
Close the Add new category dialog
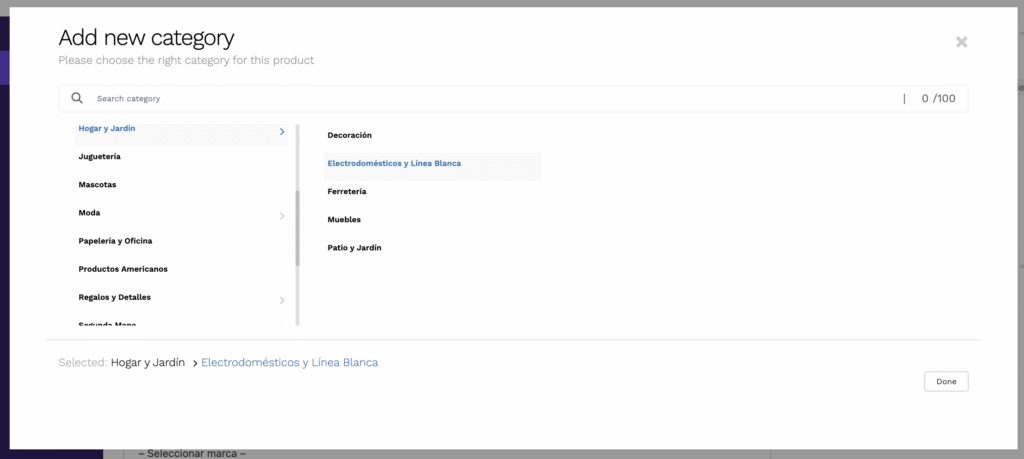[x=961, y=42]
